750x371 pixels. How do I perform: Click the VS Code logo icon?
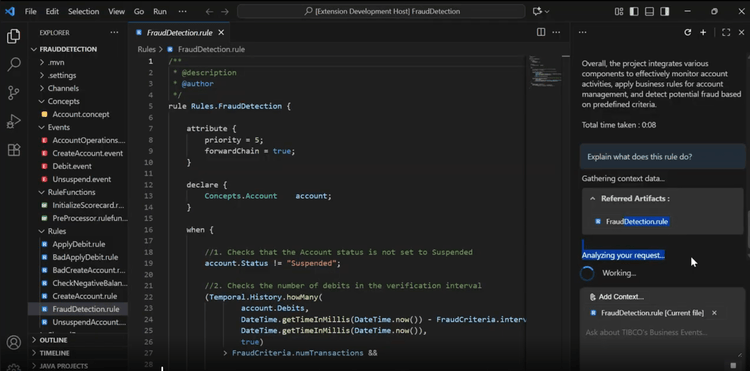(10, 11)
